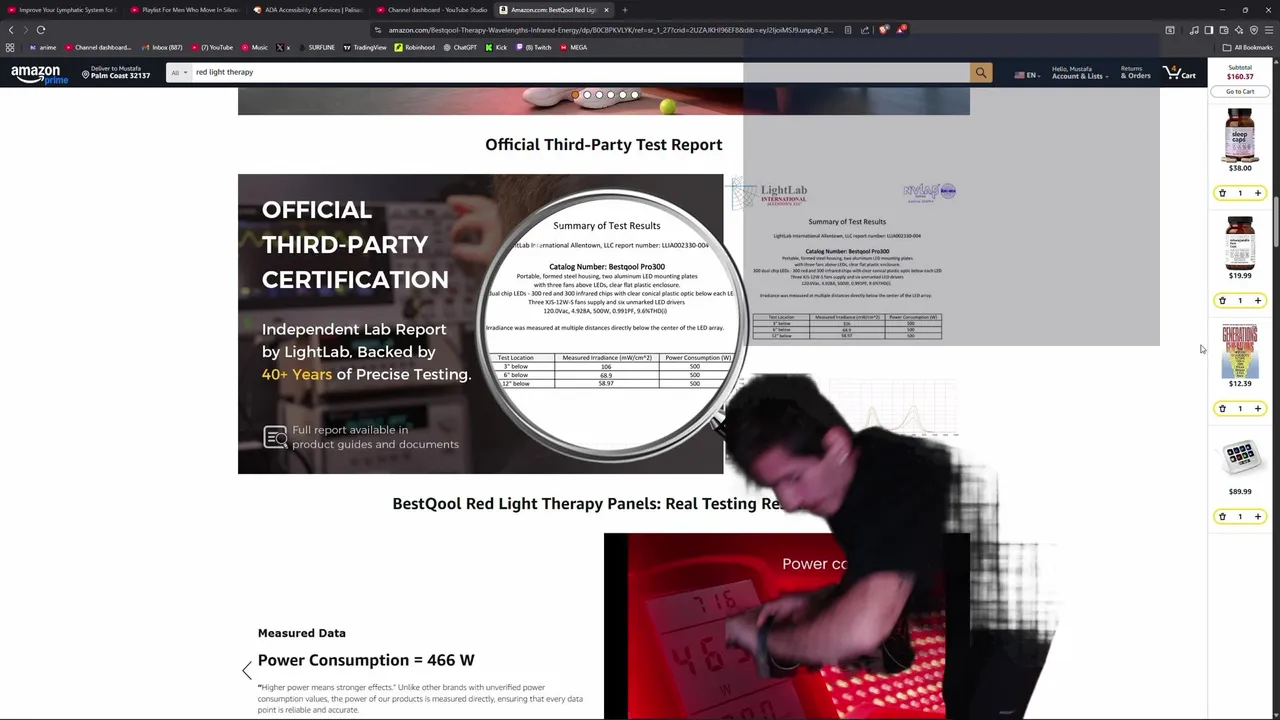The width and height of the screenshot is (1280, 720).
Task: Click the Brave rewards triangle icon
Action: pos(901,30)
